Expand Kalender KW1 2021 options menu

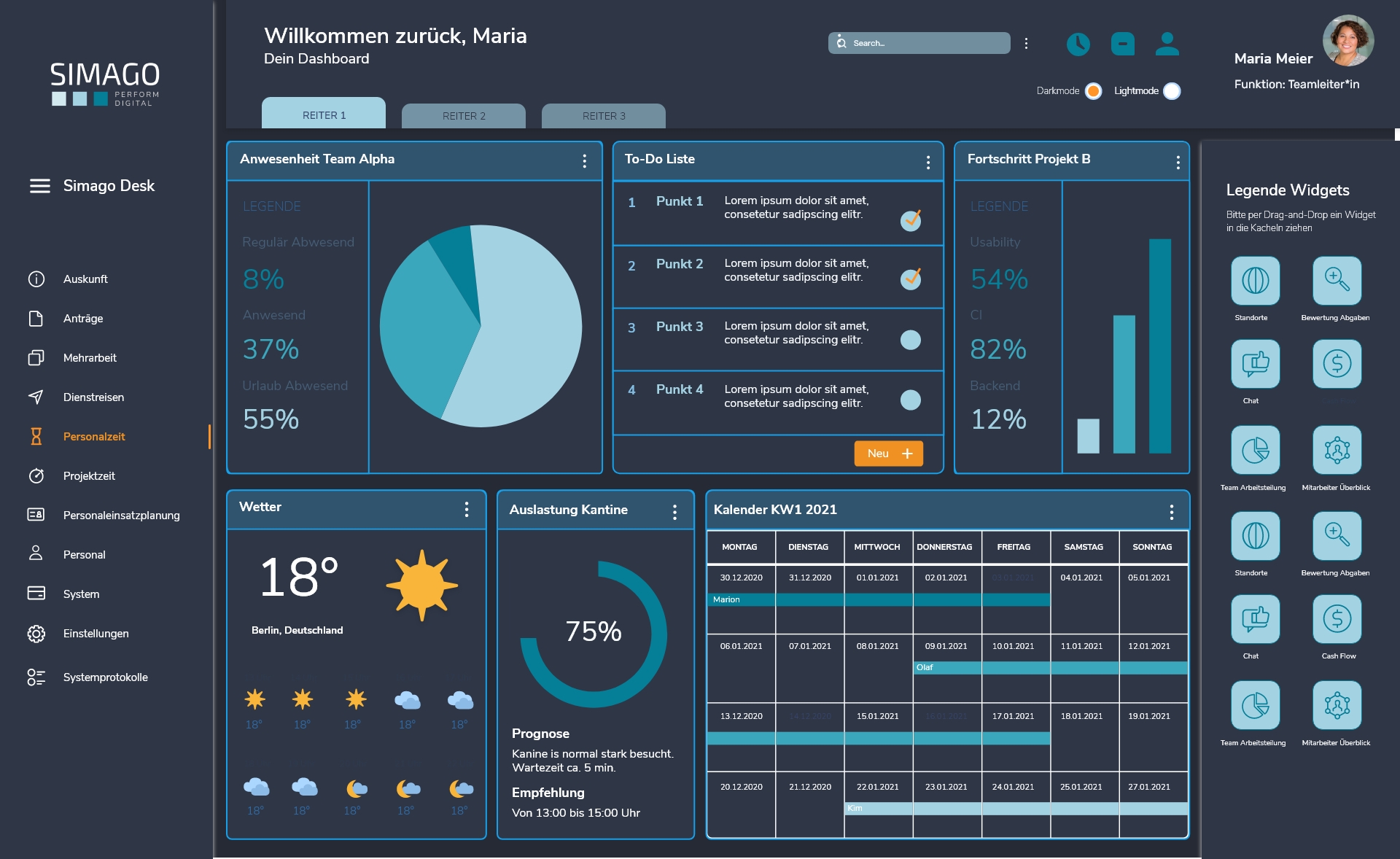[x=1171, y=512]
